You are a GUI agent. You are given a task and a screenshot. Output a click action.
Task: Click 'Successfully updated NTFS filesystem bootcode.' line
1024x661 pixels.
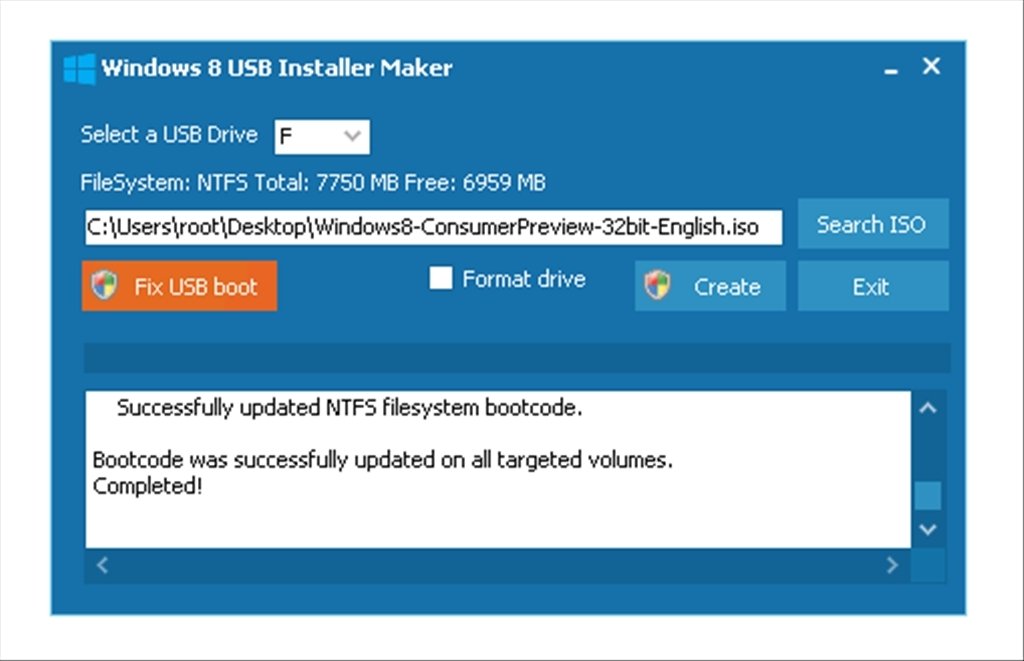(349, 408)
